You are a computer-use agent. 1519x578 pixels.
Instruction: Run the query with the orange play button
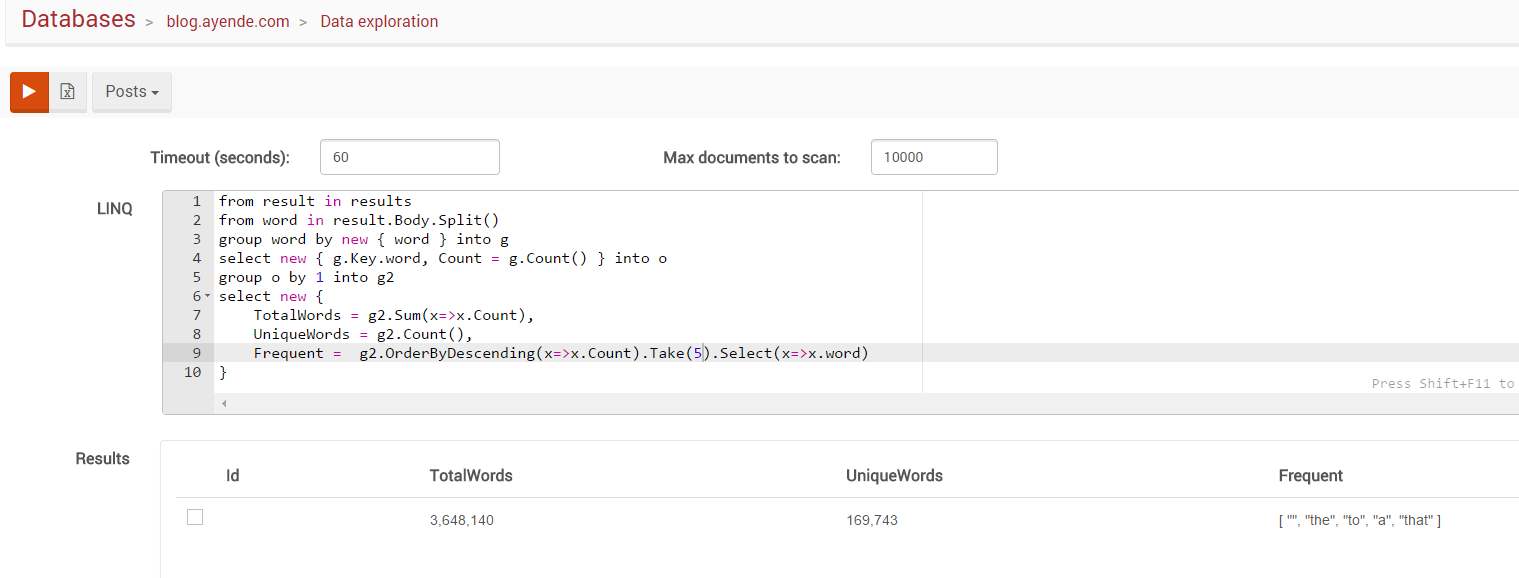[x=29, y=92]
